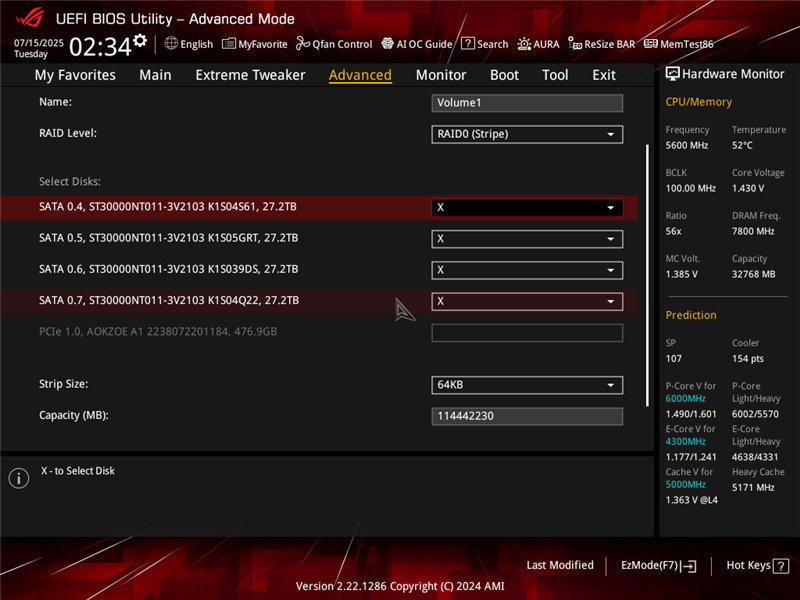Click the 4300MHz E-Core link value
800x600 pixels.
pos(685,441)
